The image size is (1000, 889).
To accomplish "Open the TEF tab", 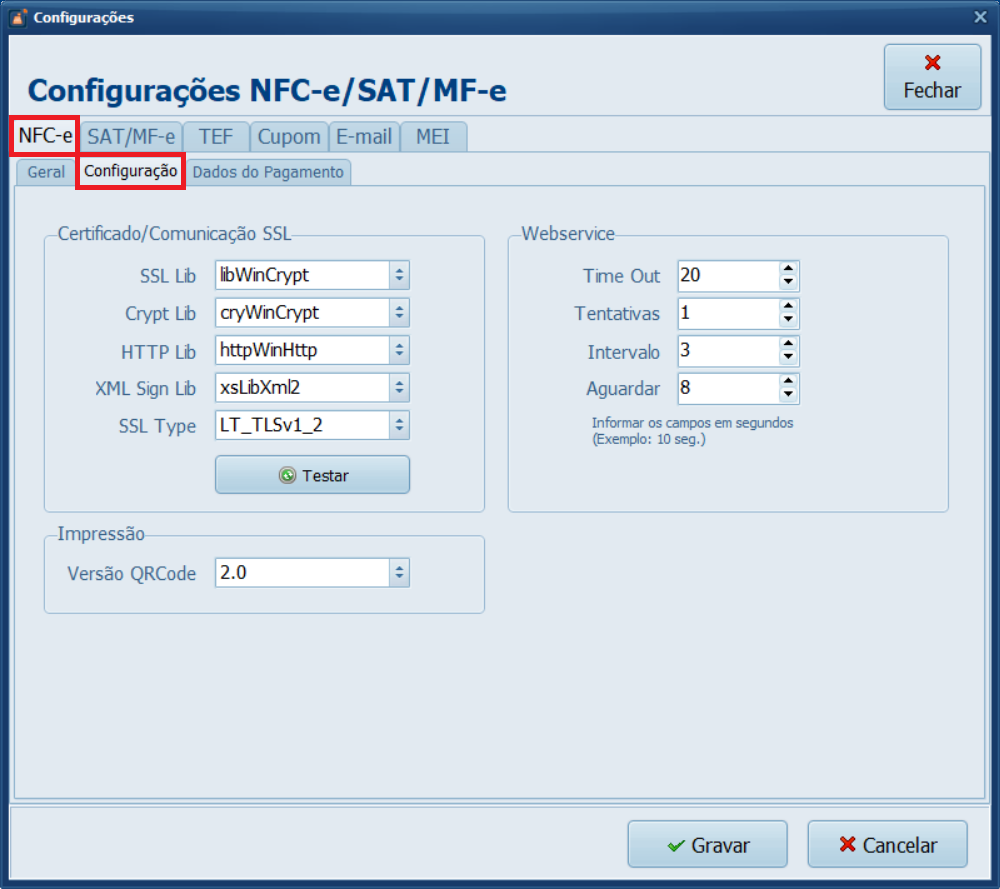I will click(x=215, y=137).
